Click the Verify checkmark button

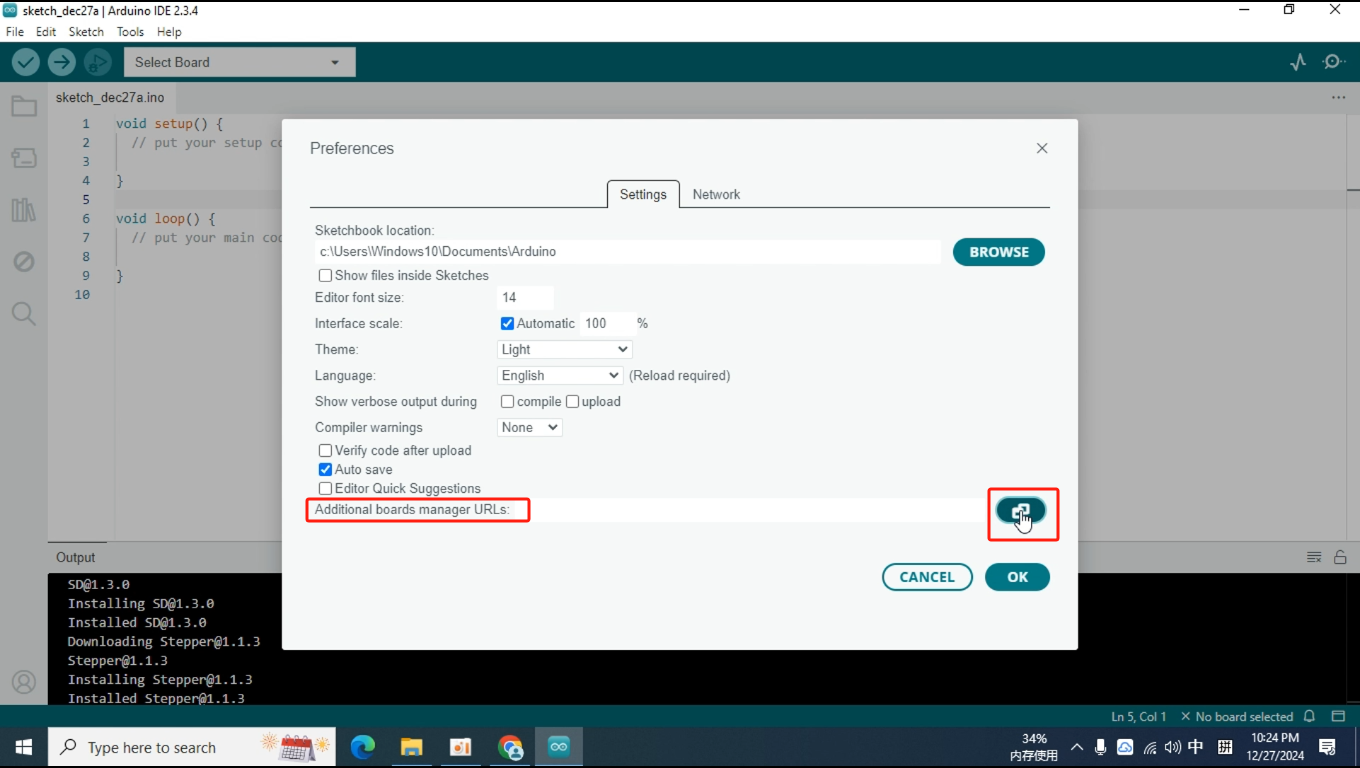[x=26, y=62]
